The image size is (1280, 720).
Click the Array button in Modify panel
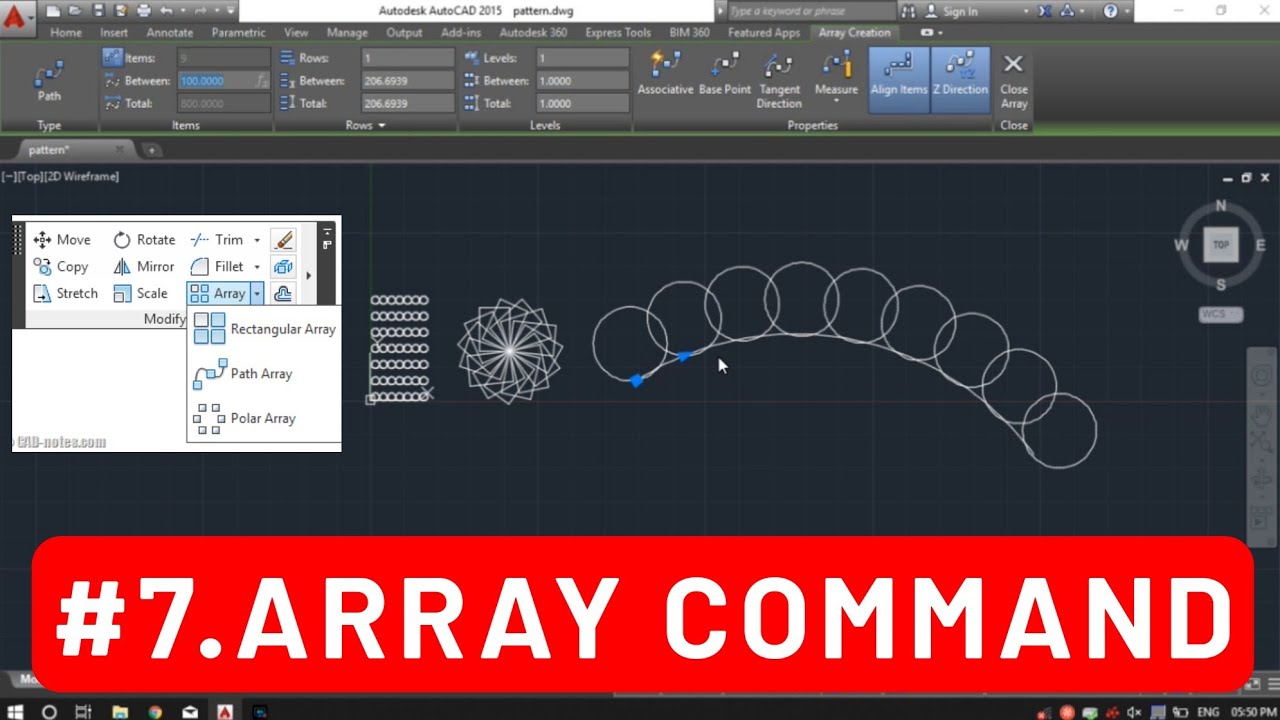click(x=218, y=293)
